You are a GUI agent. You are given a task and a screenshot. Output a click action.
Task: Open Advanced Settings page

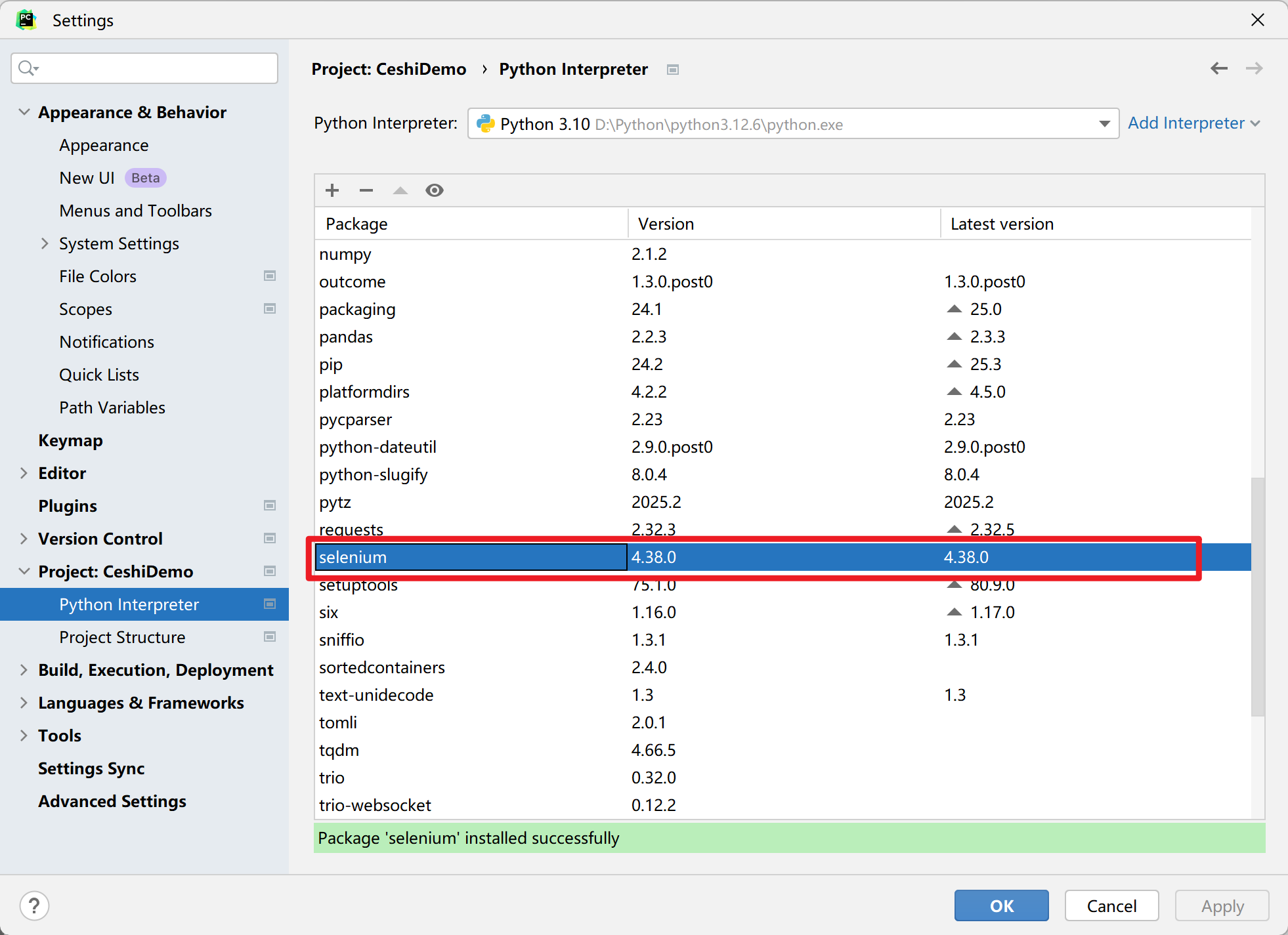tap(112, 801)
